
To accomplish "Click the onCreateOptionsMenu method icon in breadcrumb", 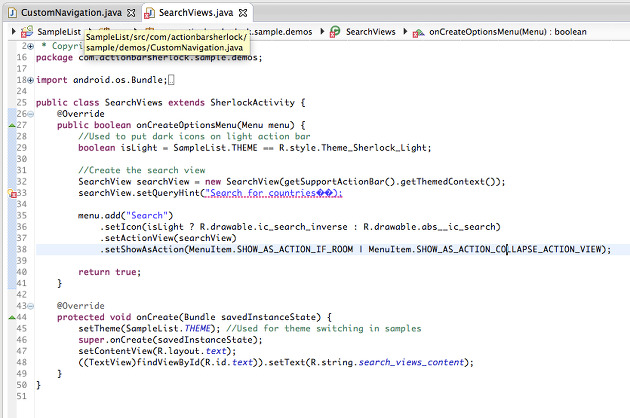I will [418, 33].
